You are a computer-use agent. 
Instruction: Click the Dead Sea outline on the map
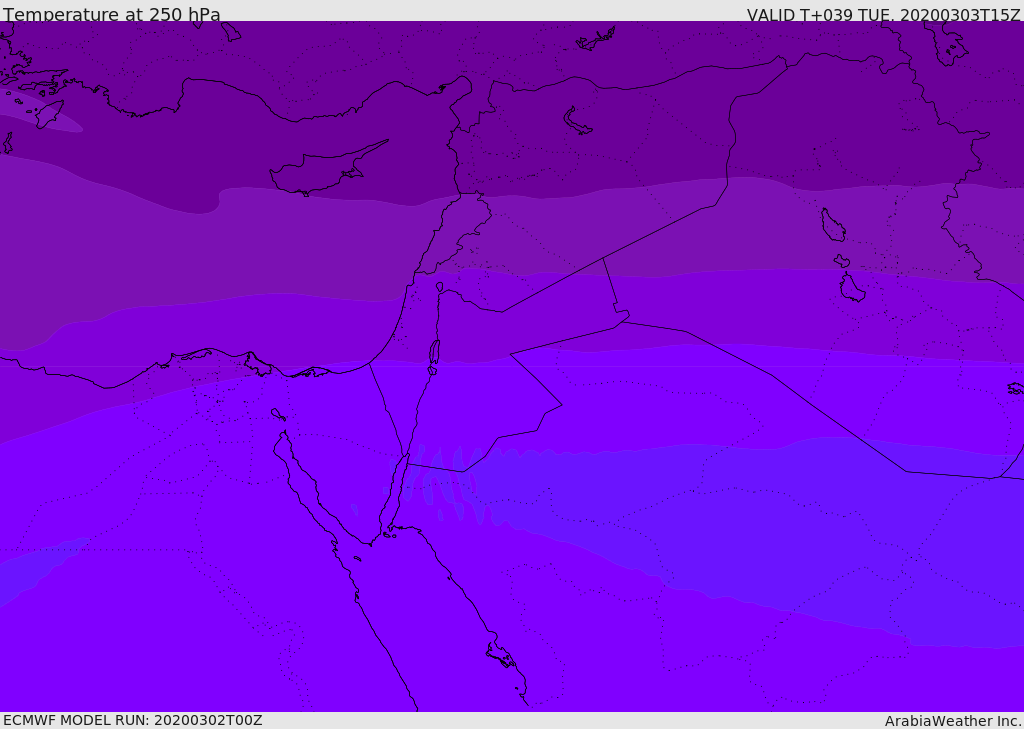pos(434,353)
